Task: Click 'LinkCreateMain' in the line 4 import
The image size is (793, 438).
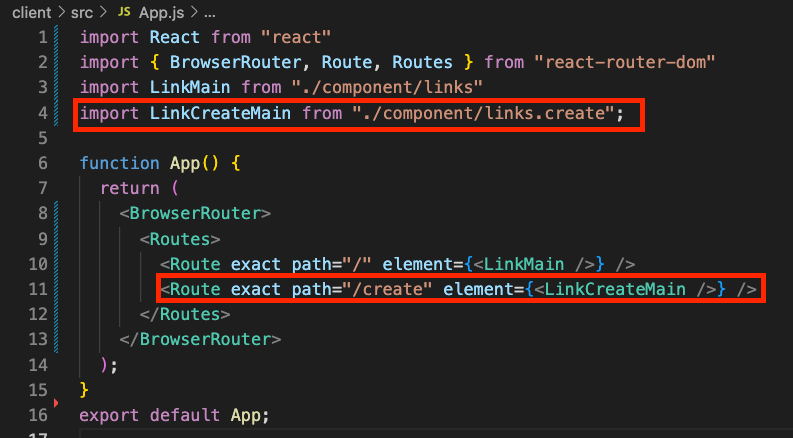Action: tap(220, 113)
